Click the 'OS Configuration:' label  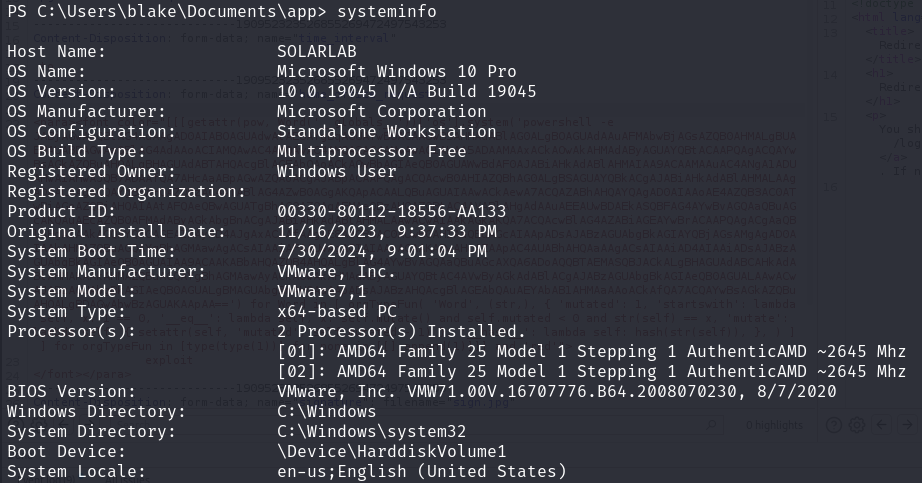tap(92, 132)
